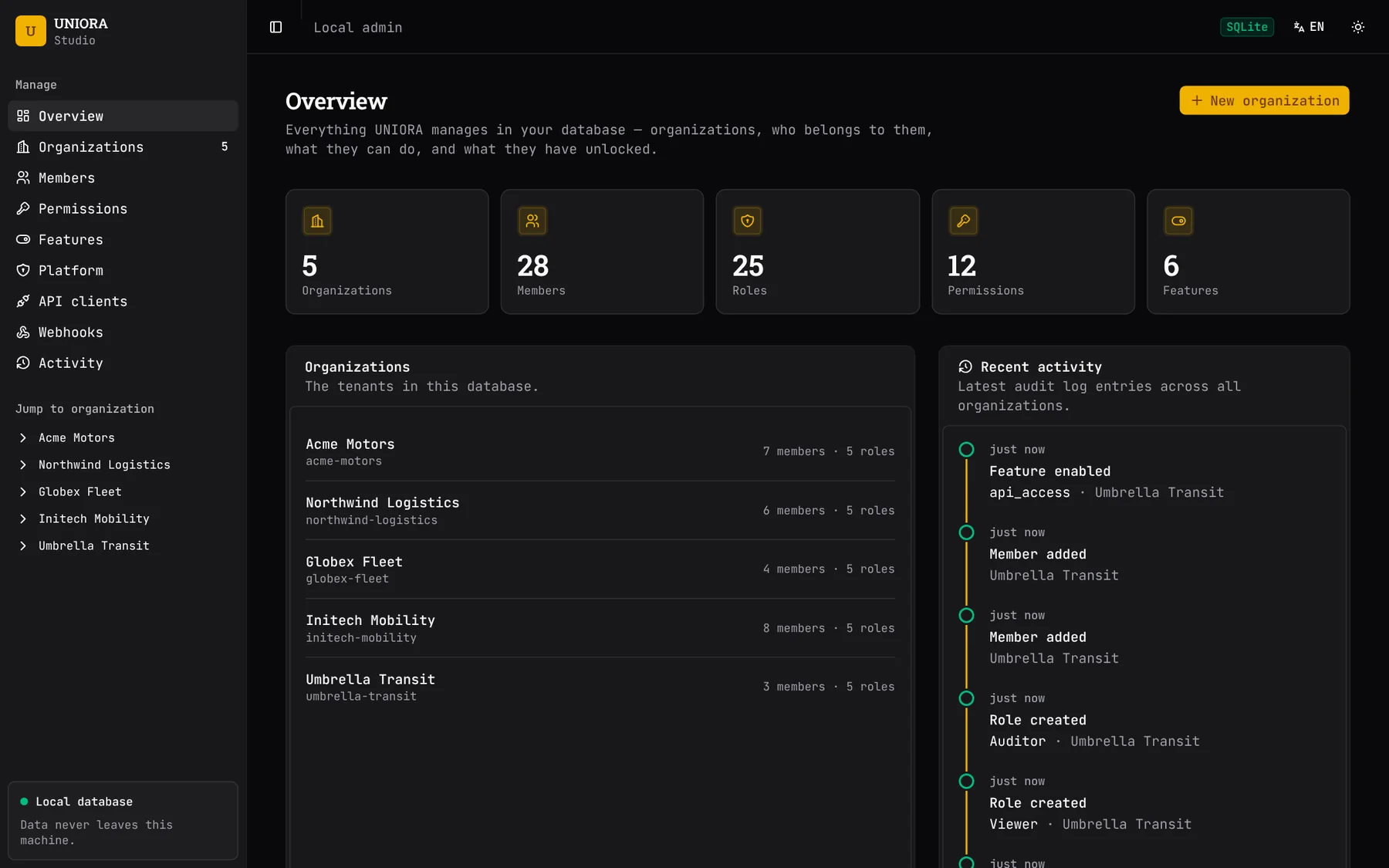Click the Members people icon in sidebar
This screenshot has height=868, width=1389.
[x=23, y=177]
